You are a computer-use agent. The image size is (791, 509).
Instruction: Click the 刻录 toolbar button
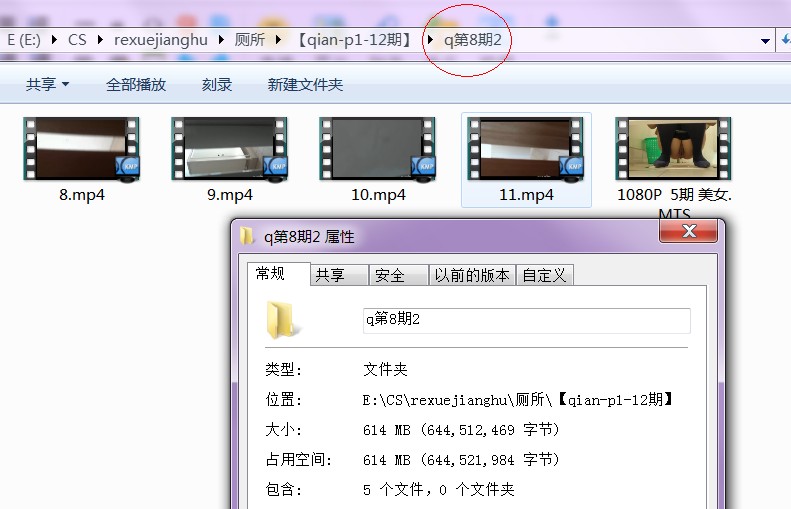217,85
